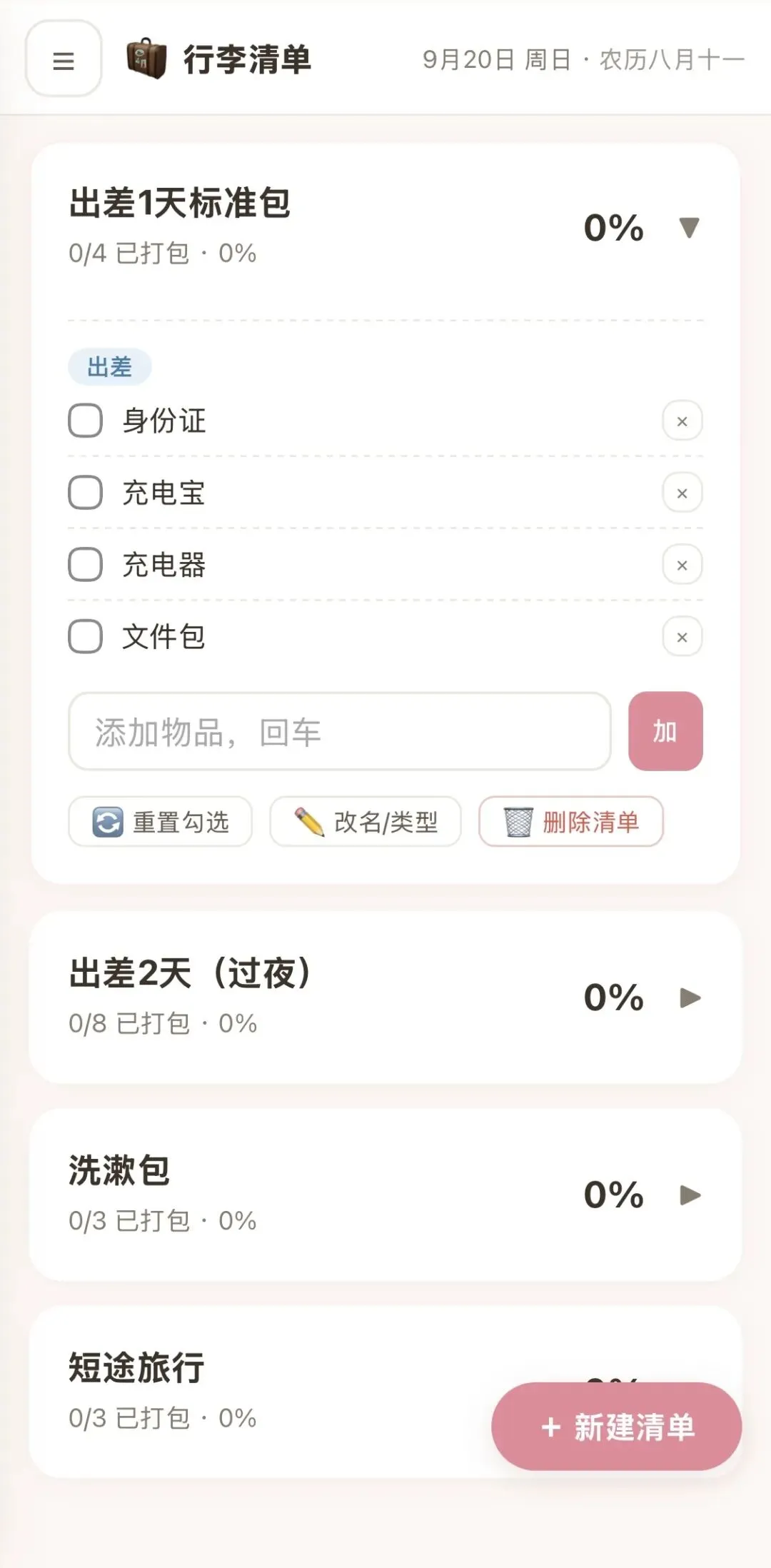Expand the 洗漱包 list
771x1568 pixels.
690,1195
